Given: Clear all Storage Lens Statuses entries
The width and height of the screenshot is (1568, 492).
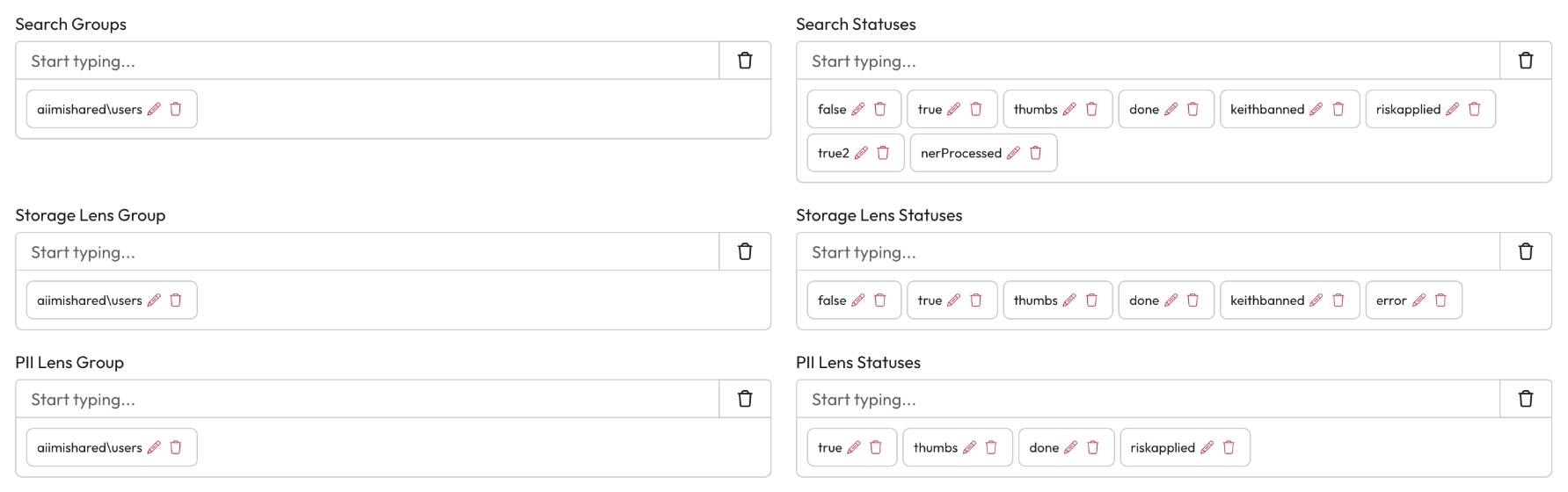Looking at the screenshot, I should 1526,252.
